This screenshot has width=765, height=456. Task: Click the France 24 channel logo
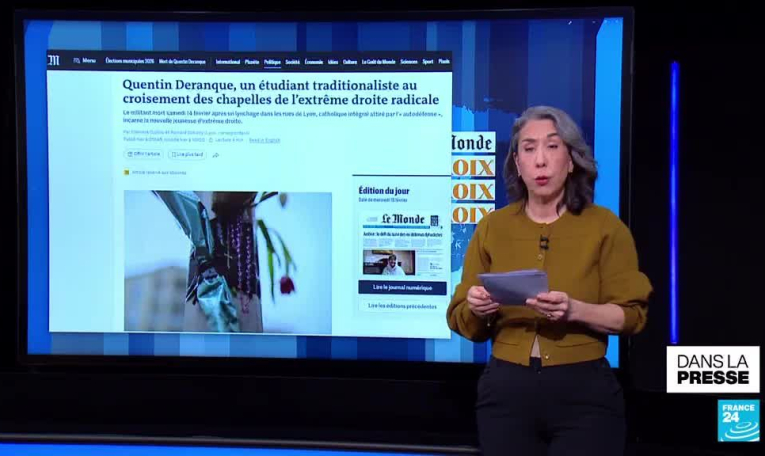click(738, 420)
